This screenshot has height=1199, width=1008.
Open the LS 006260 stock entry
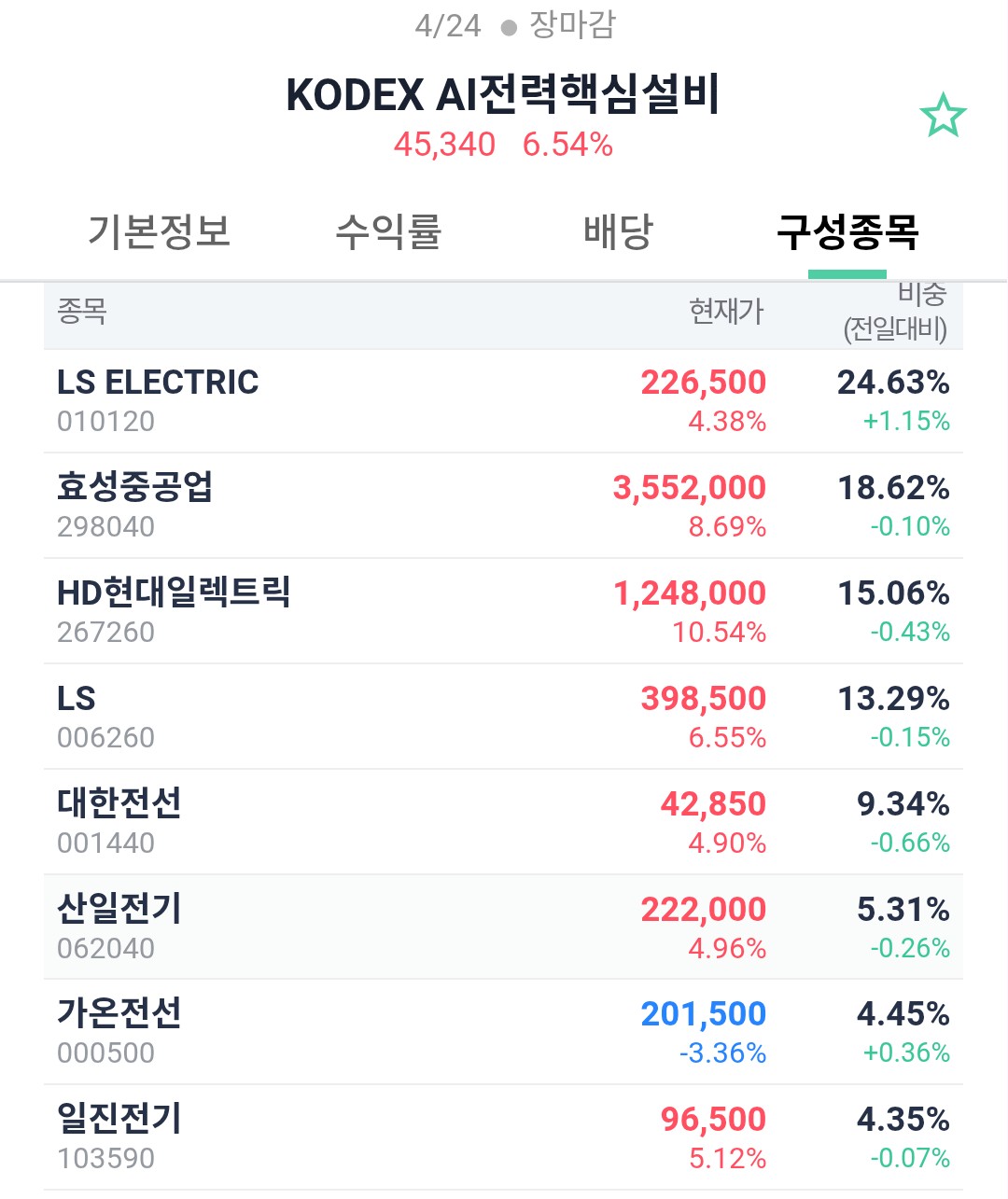(503, 717)
